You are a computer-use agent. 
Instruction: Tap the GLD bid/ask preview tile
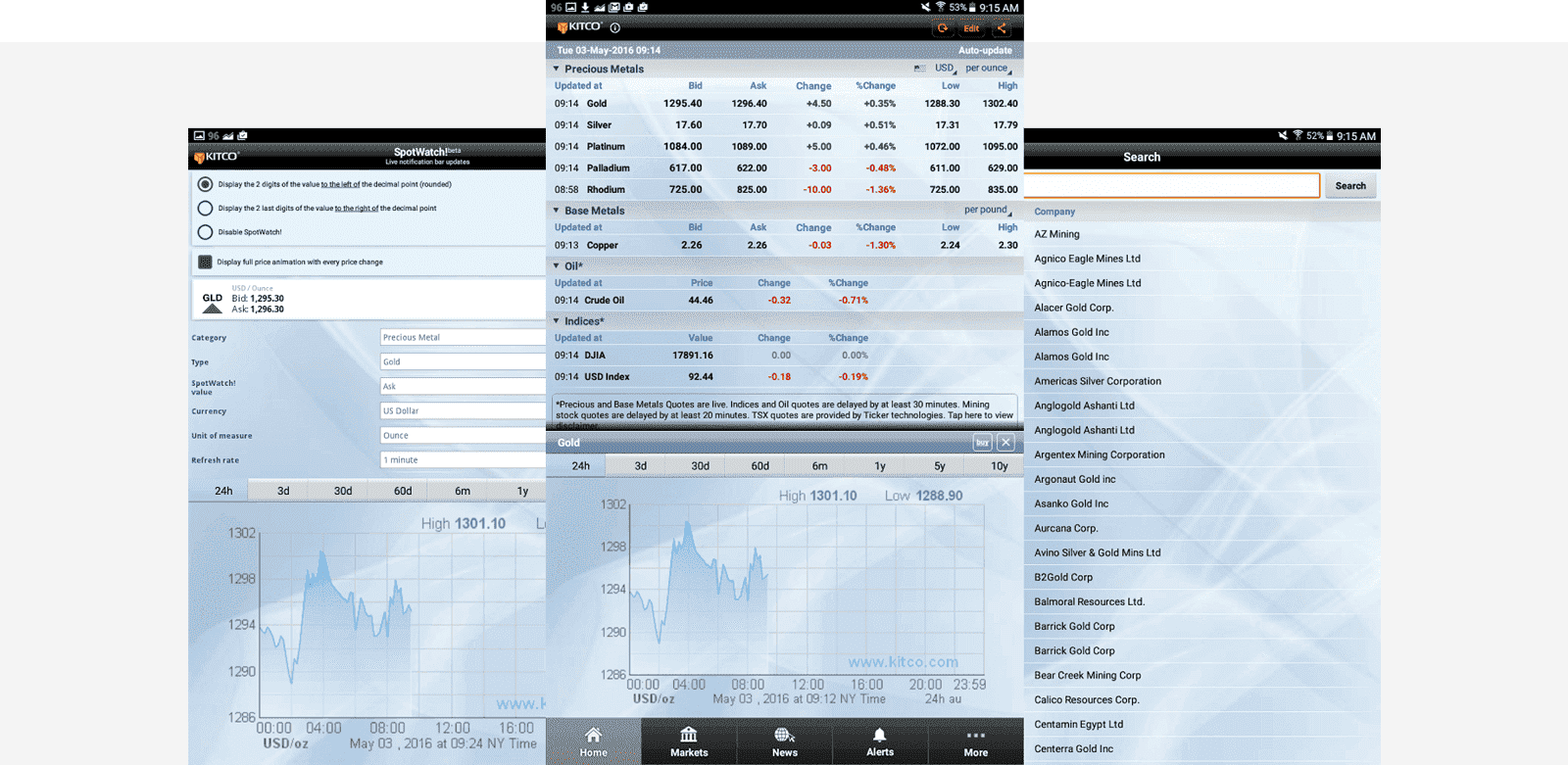click(368, 299)
